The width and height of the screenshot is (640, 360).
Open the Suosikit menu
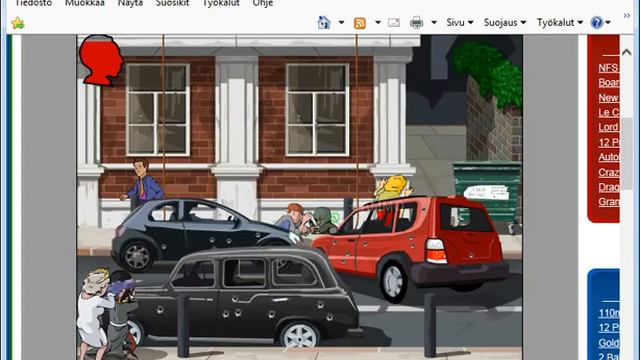click(172, 3)
